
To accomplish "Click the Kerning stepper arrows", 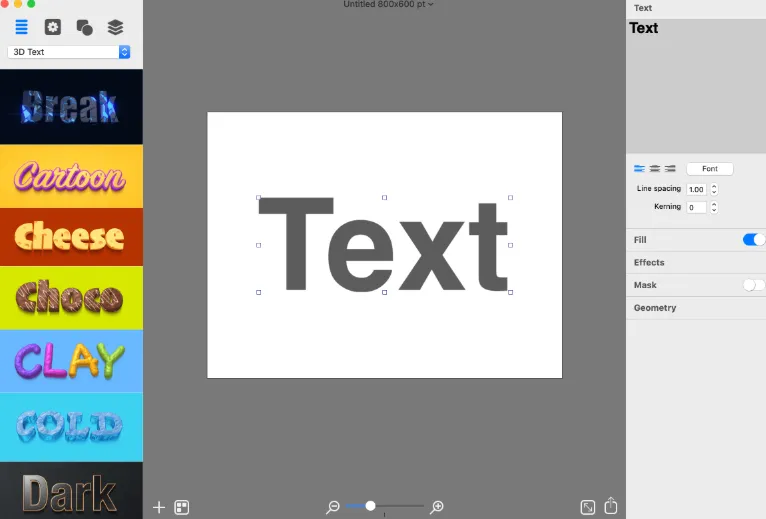I will [714, 207].
